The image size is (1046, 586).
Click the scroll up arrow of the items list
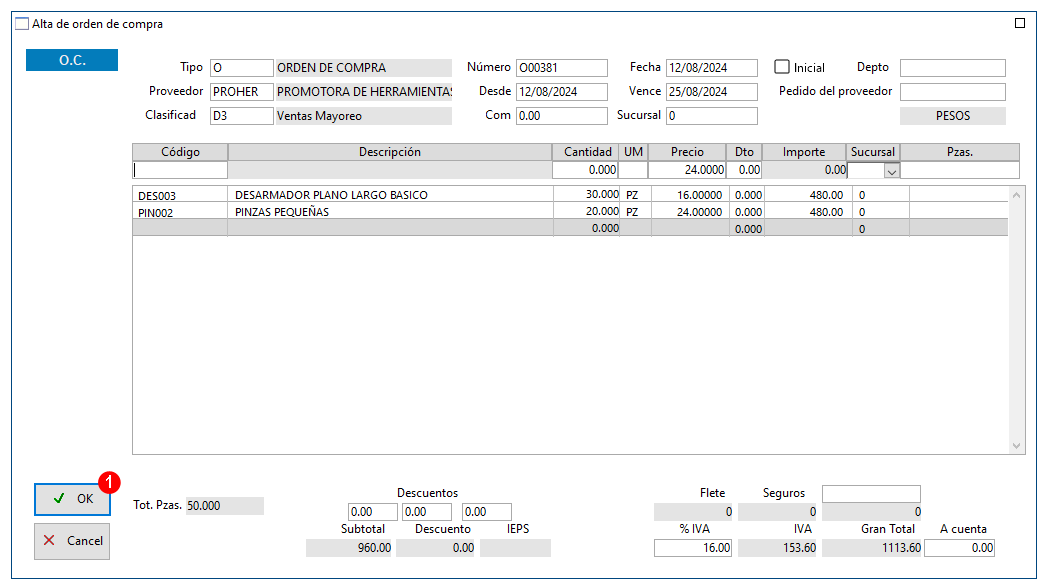tap(1016, 196)
